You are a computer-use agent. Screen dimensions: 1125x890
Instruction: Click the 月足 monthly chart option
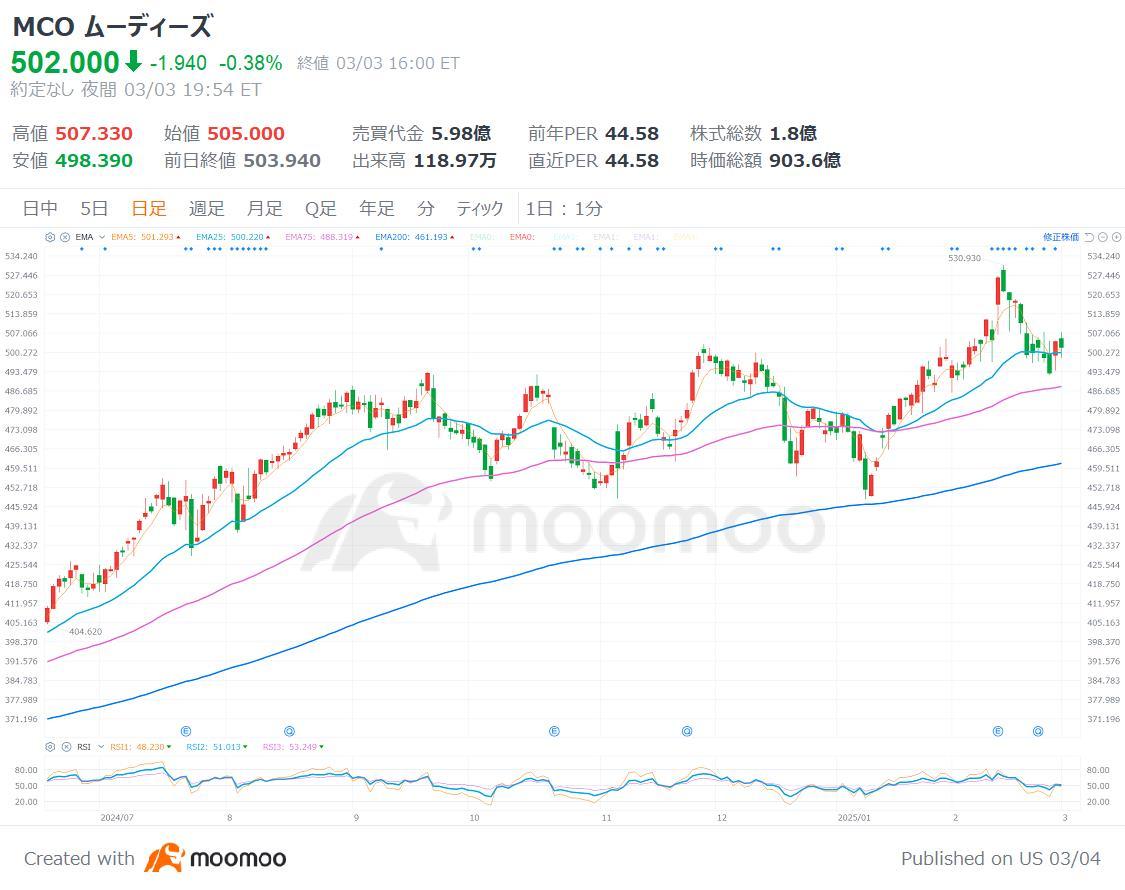tap(264, 208)
